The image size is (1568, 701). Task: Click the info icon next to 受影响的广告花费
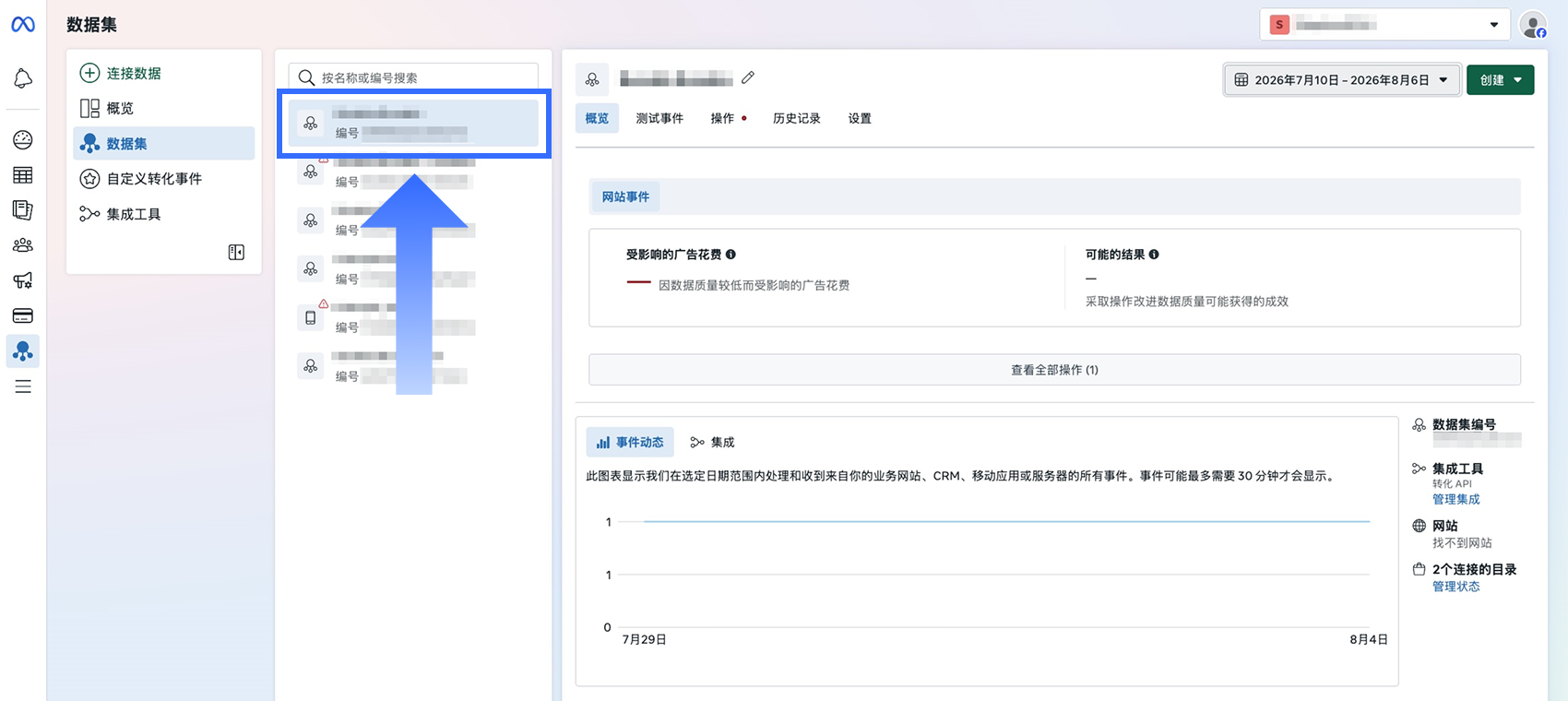731,255
